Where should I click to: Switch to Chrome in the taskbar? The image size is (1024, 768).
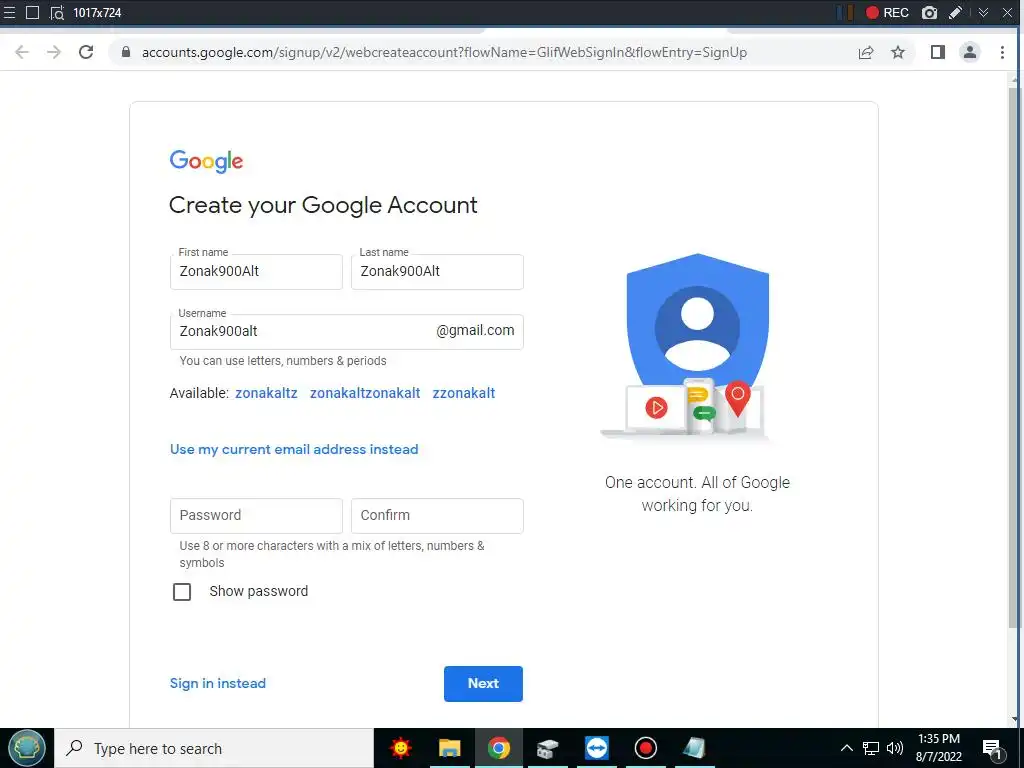[x=498, y=748]
